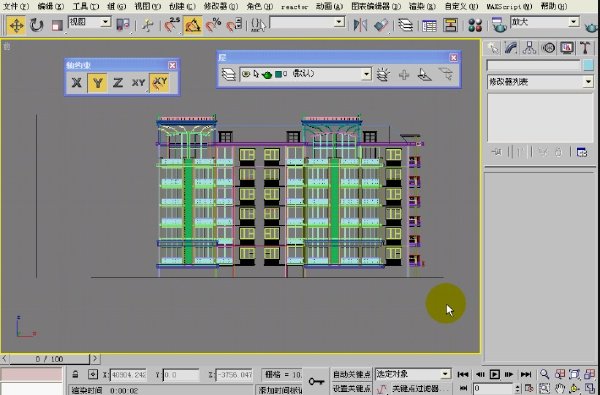Click Select Objects in Current Layer icon
This screenshot has width=600, height=395.
pyautogui.click(x=424, y=74)
